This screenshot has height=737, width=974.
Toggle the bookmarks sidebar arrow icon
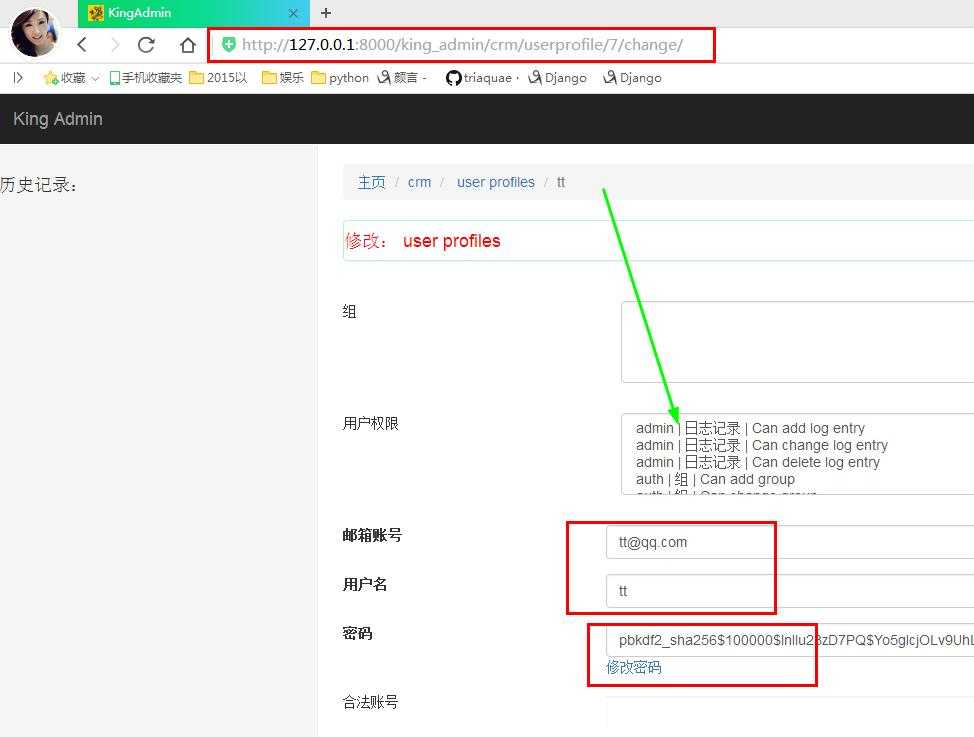(18, 78)
